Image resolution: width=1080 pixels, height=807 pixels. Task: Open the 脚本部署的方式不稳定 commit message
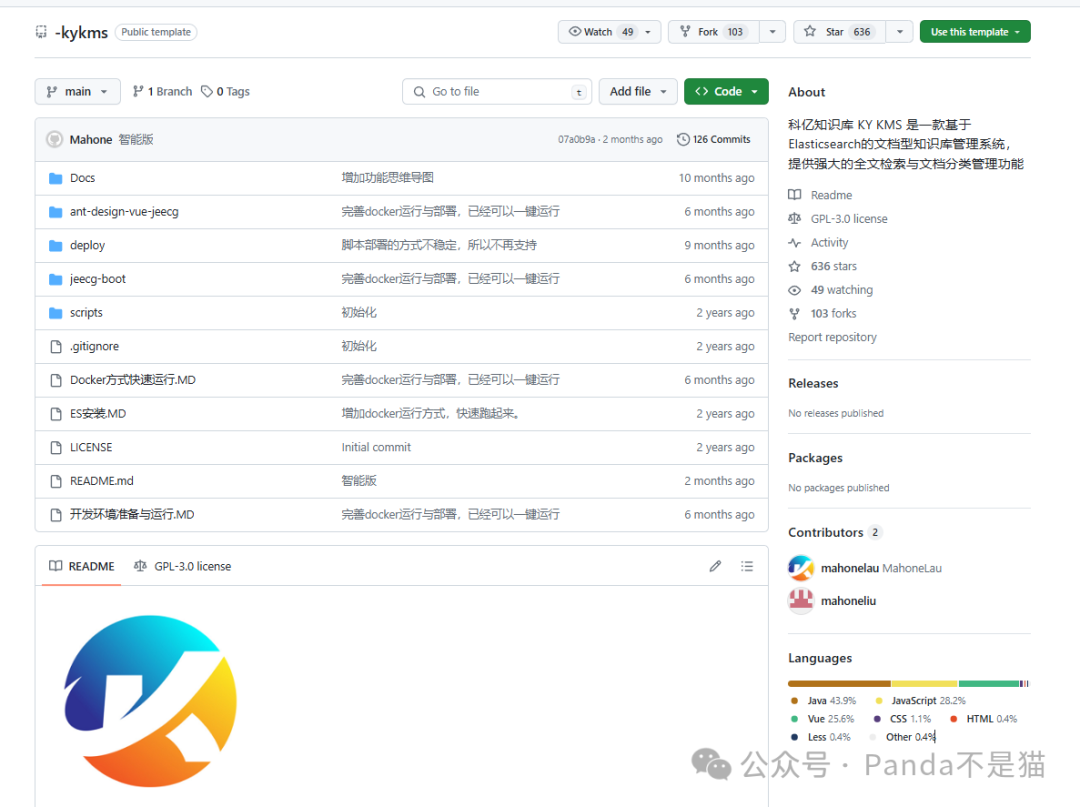[x=439, y=245]
